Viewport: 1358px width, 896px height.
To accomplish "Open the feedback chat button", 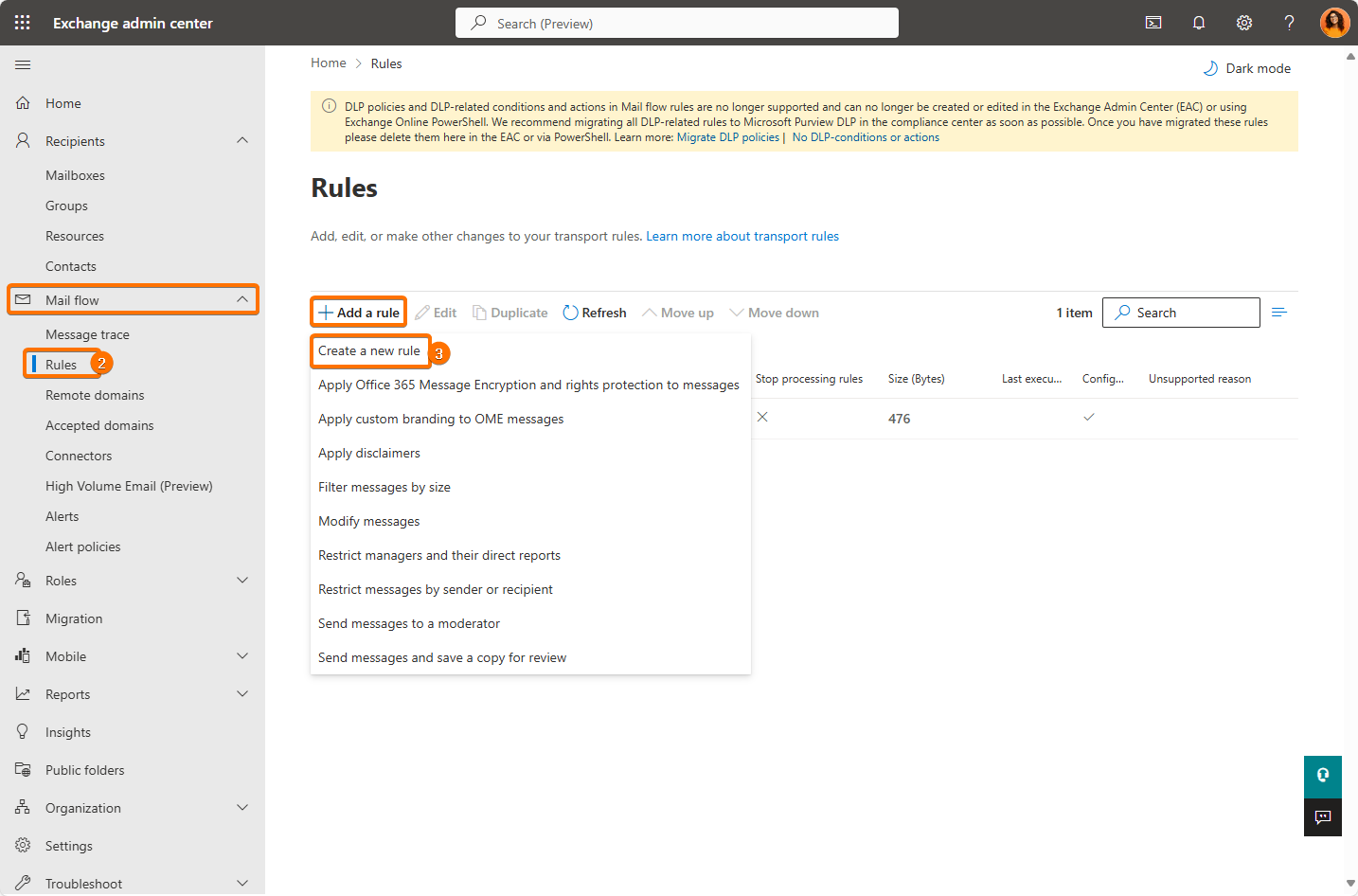I will [1323, 816].
